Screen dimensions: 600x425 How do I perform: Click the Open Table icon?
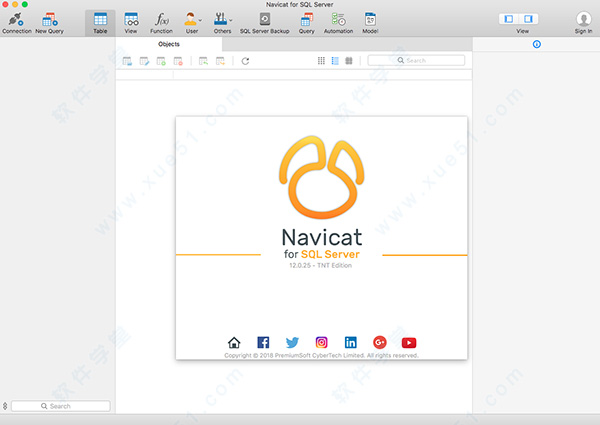click(127, 61)
